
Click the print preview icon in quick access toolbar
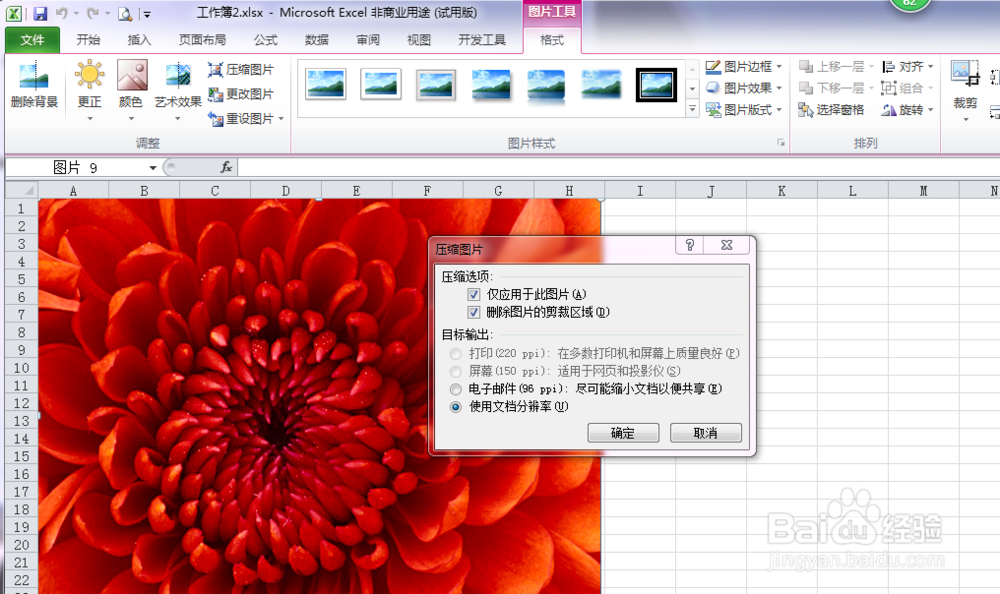pyautogui.click(x=125, y=13)
